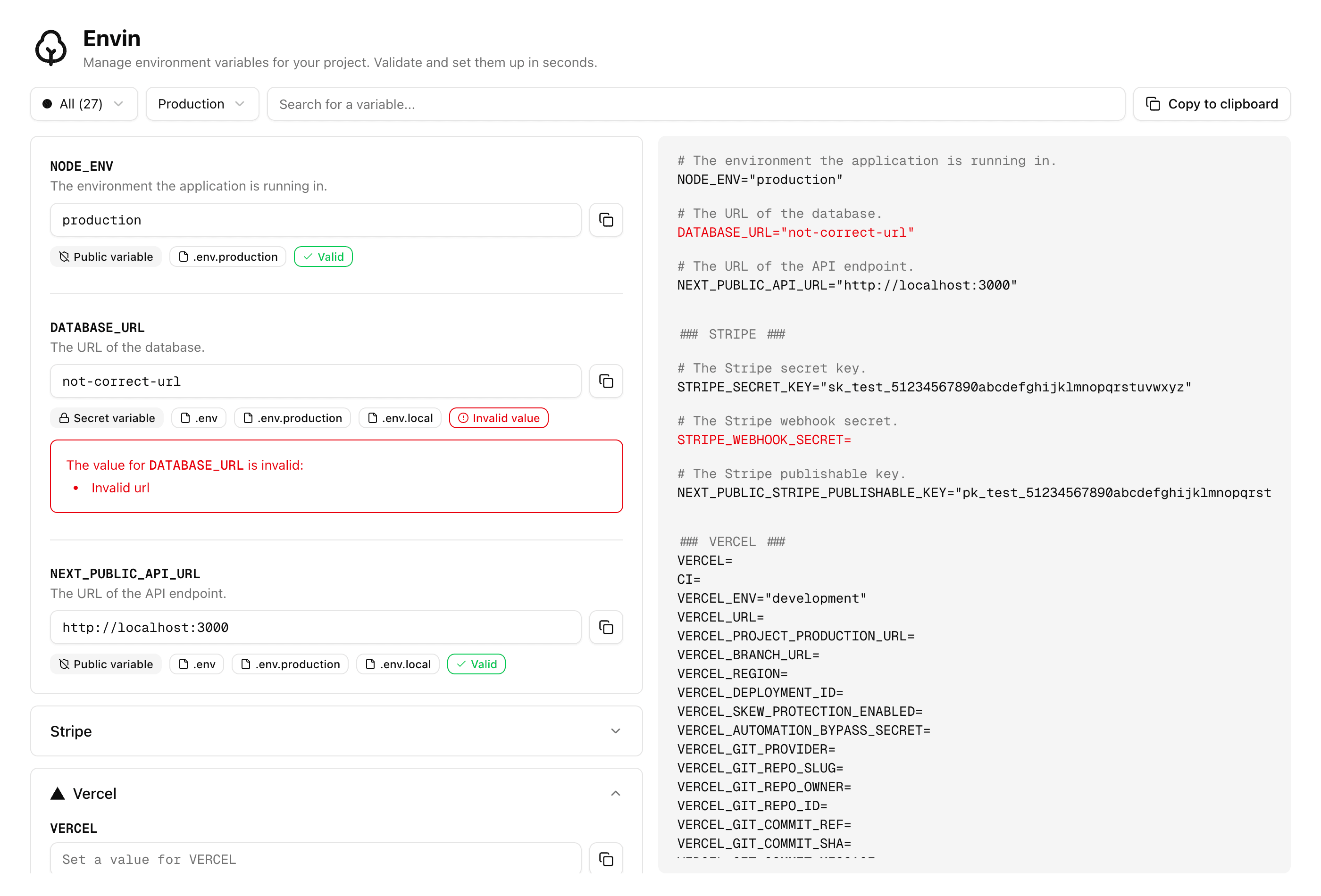Copy the NEXT_PUBLIC_API_URL value
This screenshot has width=1321, height=896.
click(x=606, y=627)
